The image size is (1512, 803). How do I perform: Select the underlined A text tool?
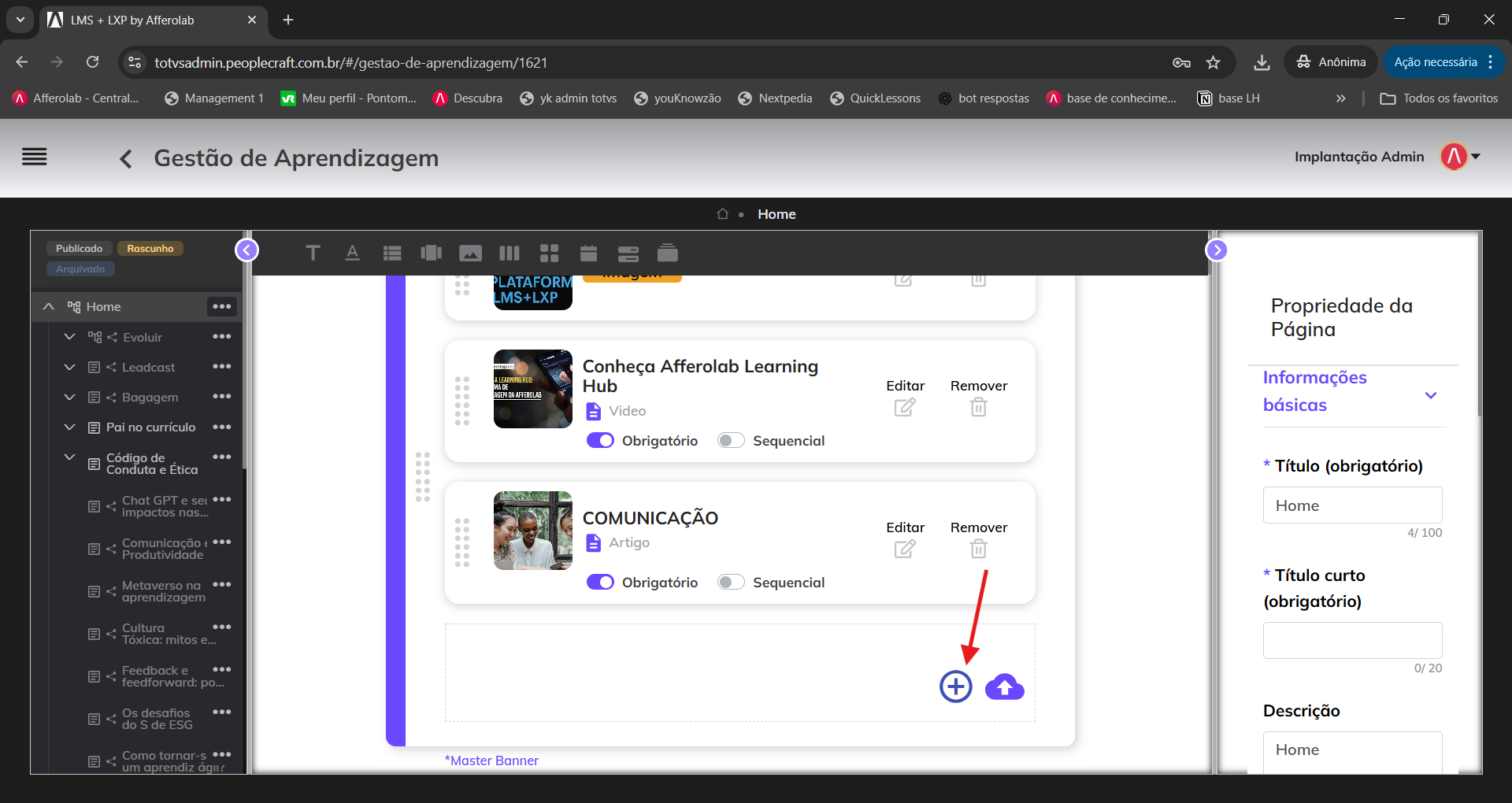point(352,253)
